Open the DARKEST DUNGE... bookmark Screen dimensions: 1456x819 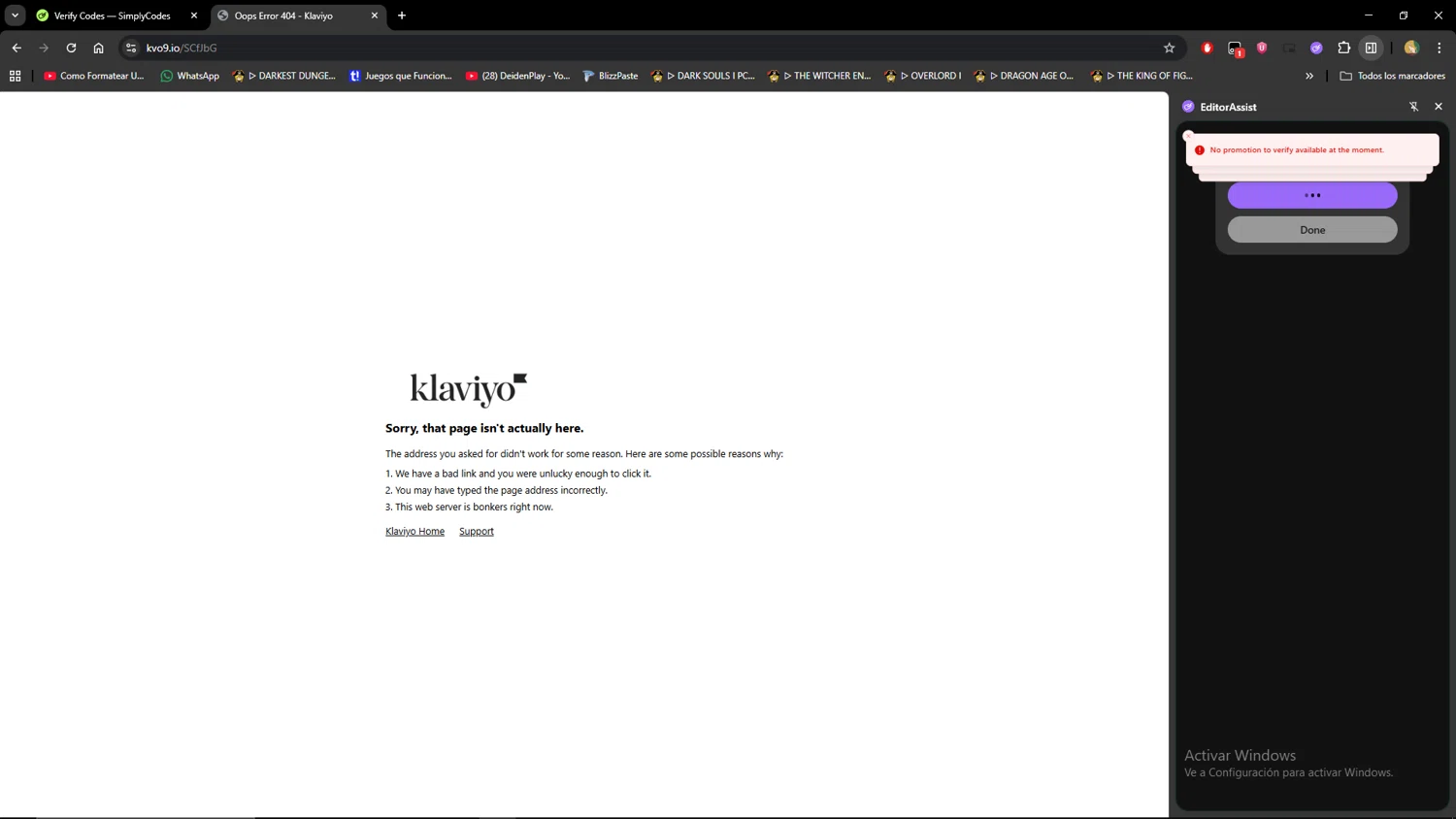(x=283, y=76)
